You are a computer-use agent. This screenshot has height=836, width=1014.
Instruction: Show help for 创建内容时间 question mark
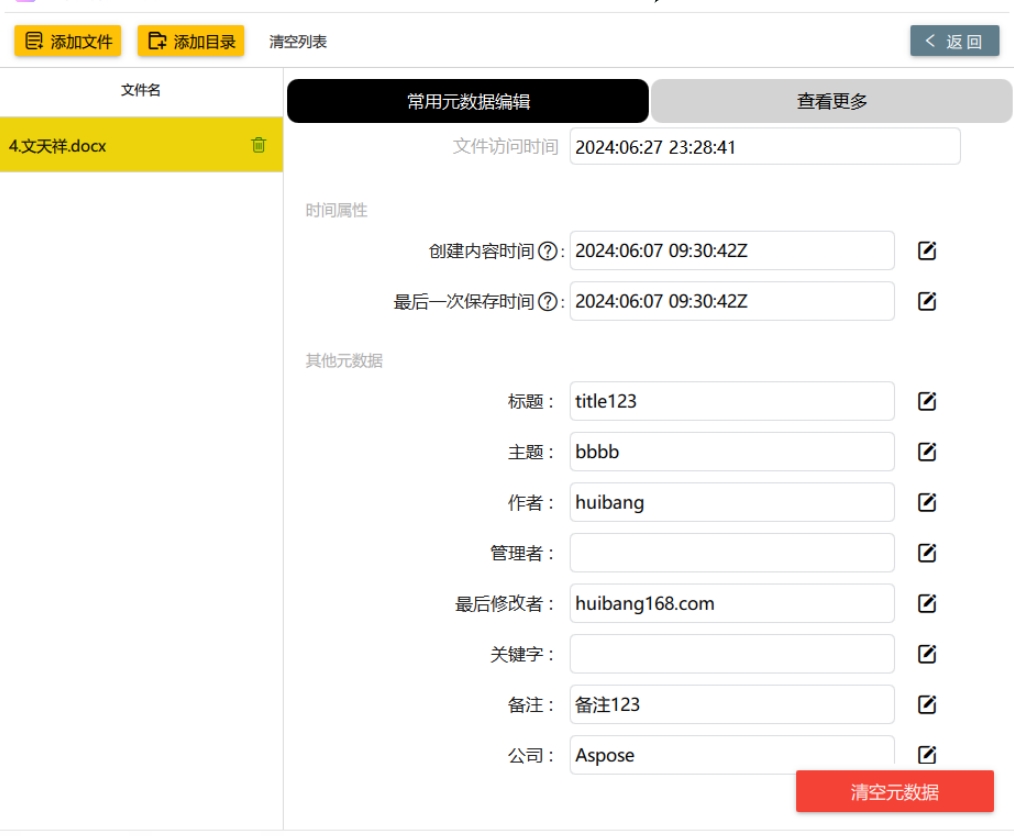click(x=548, y=251)
